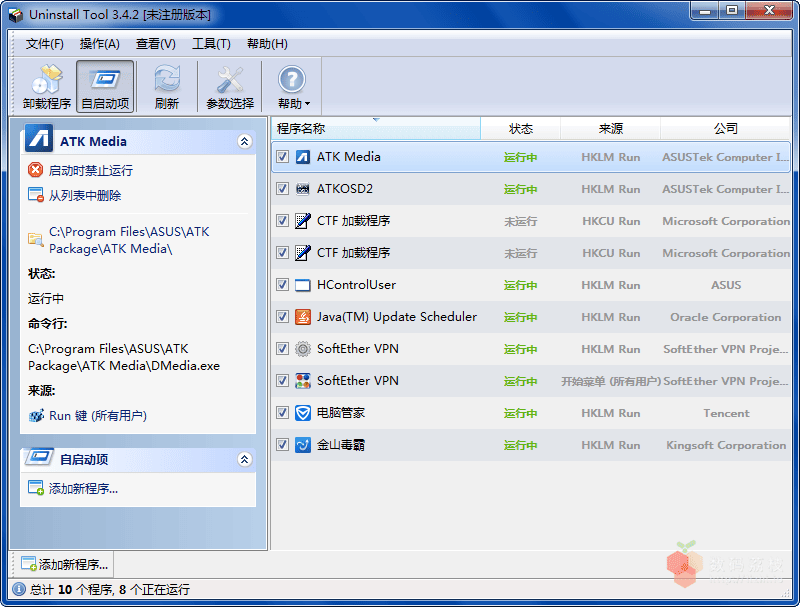800x607 pixels.
Task: Click the Java Update Scheduler icon
Action: [303, 317]
